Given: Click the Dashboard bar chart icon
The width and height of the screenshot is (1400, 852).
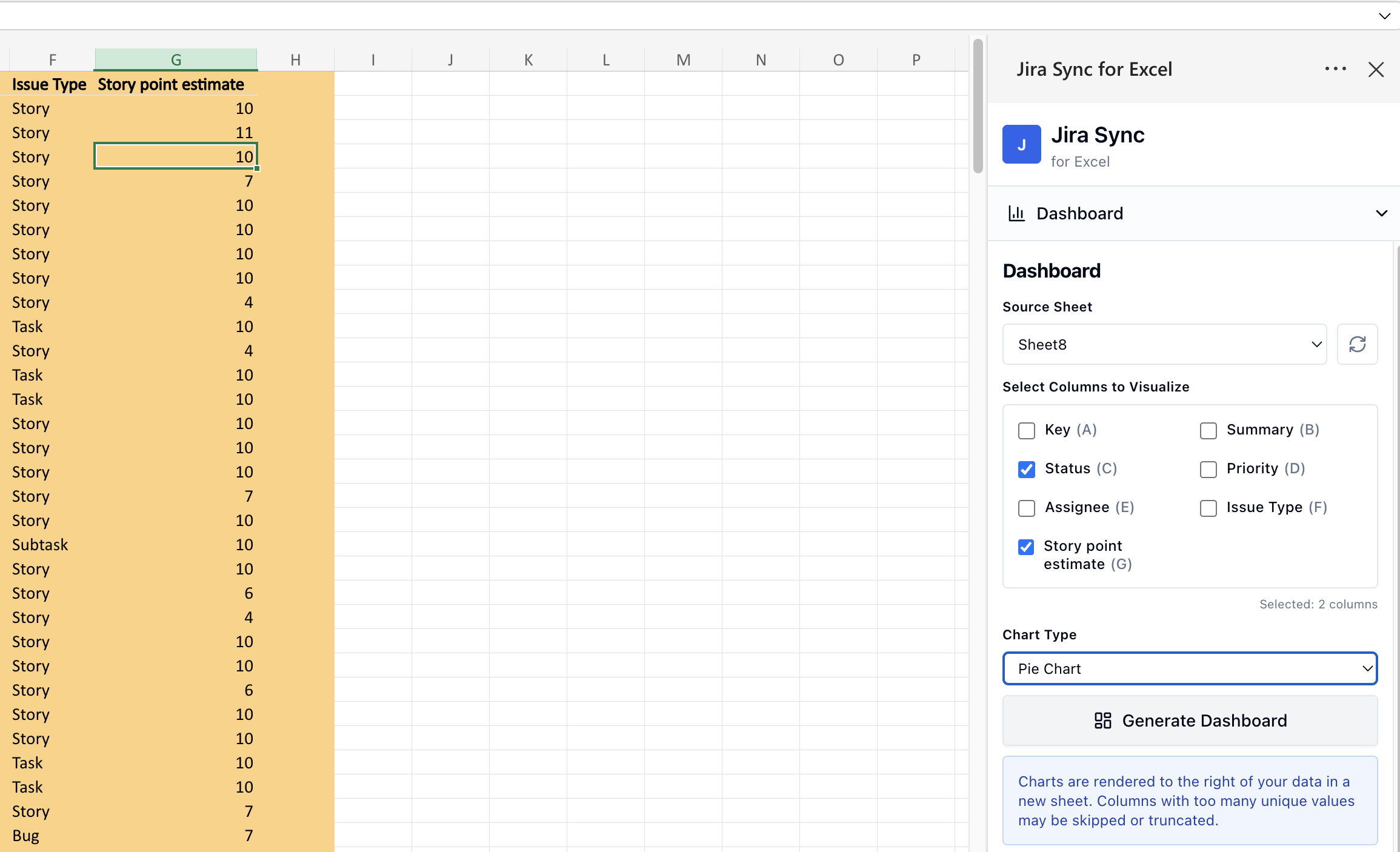Looking at the screenshot, I should [x=1016, y=213].
